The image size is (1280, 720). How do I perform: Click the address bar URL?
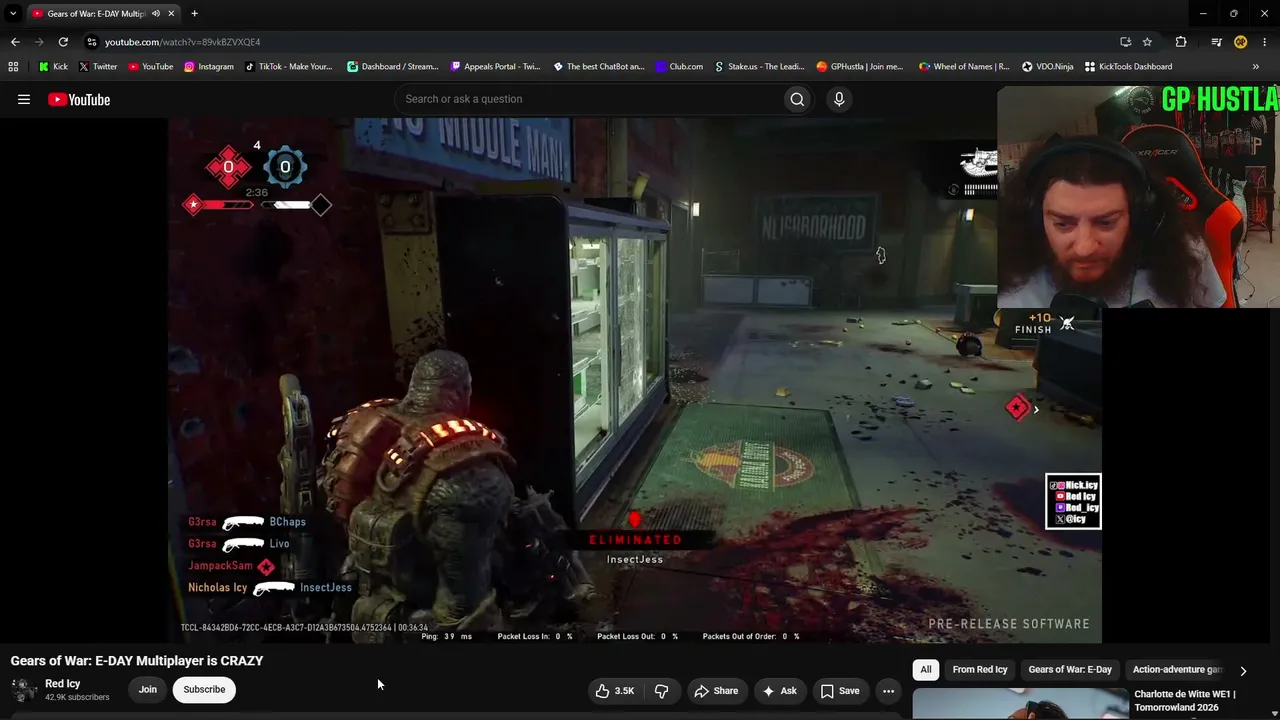pos(182,42)
